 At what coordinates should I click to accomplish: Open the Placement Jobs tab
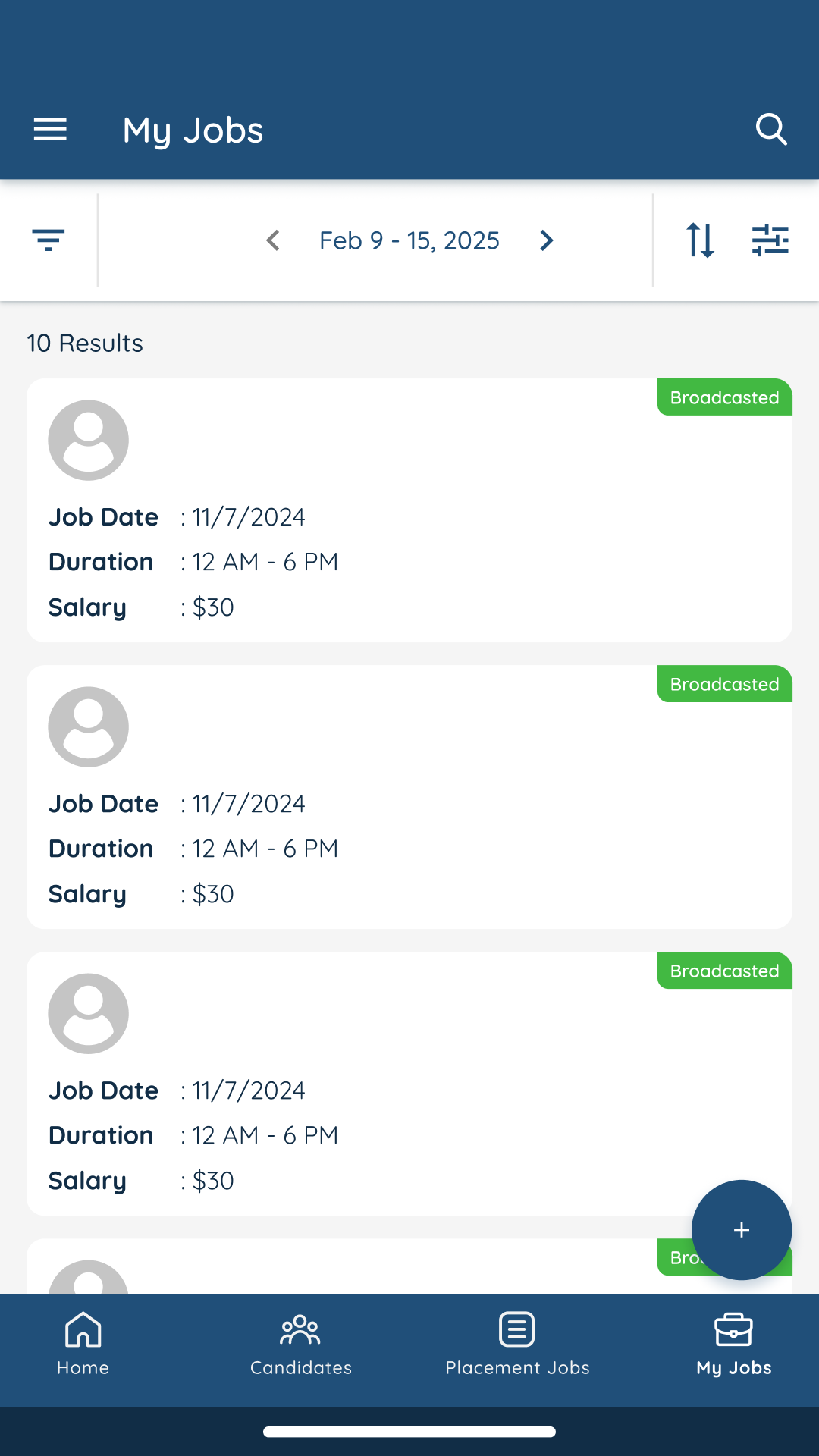tap(517, 1345)
